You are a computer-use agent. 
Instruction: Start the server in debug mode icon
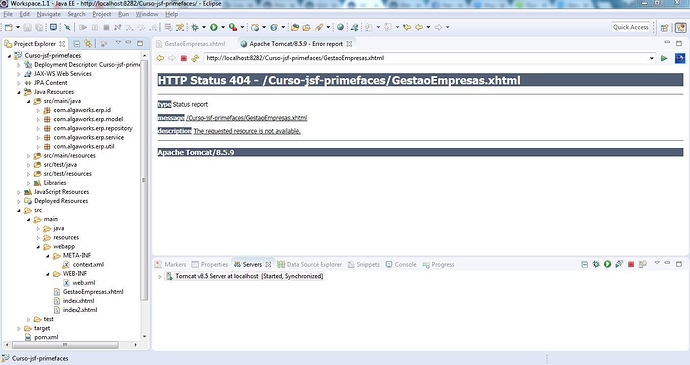click(596, 264)
